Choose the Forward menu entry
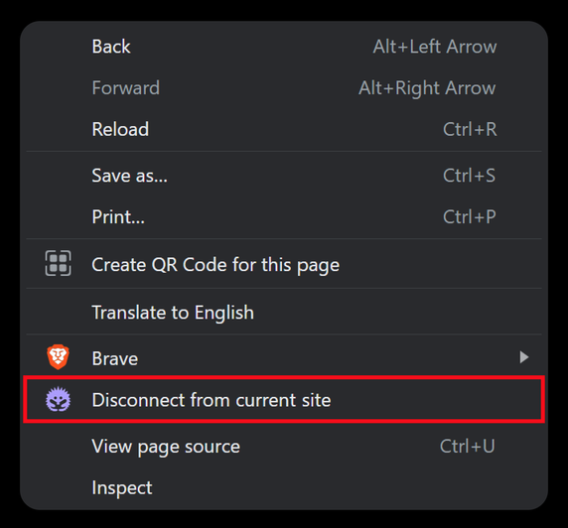The width and height of the screenshot is (568, 528). 284,88
